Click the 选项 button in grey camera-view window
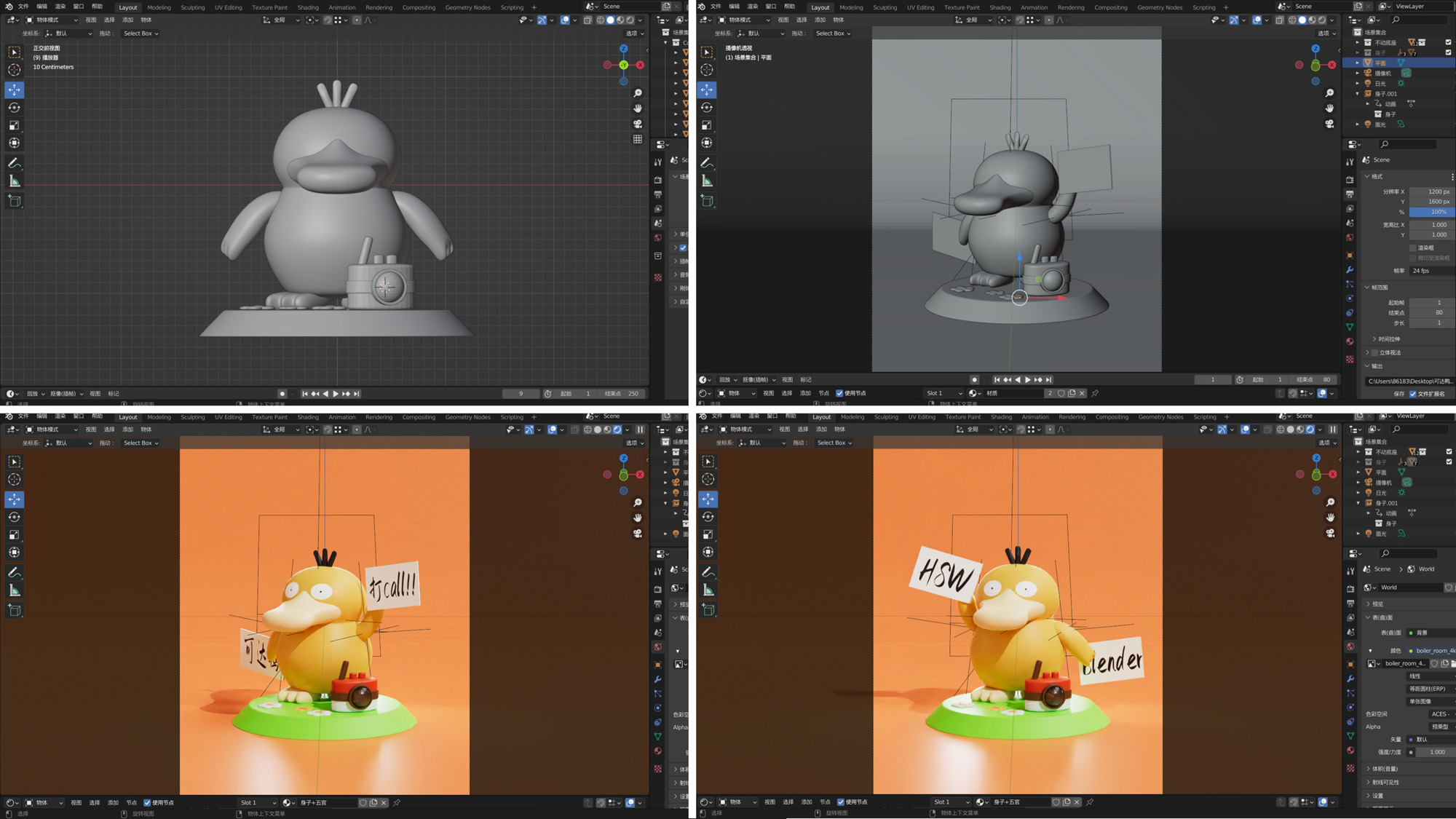Image resolution: width=1456 pixels, height=819 pixels. 1326,33
